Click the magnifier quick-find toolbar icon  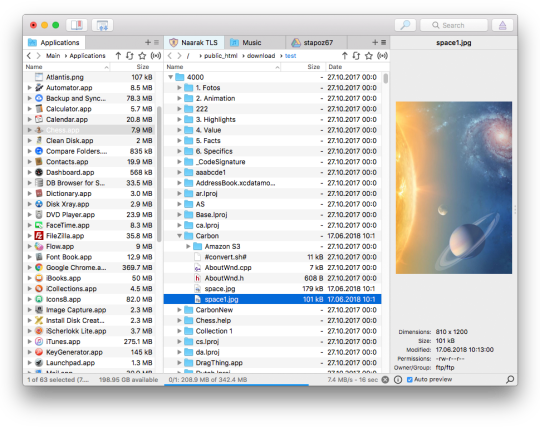[405, 25]
